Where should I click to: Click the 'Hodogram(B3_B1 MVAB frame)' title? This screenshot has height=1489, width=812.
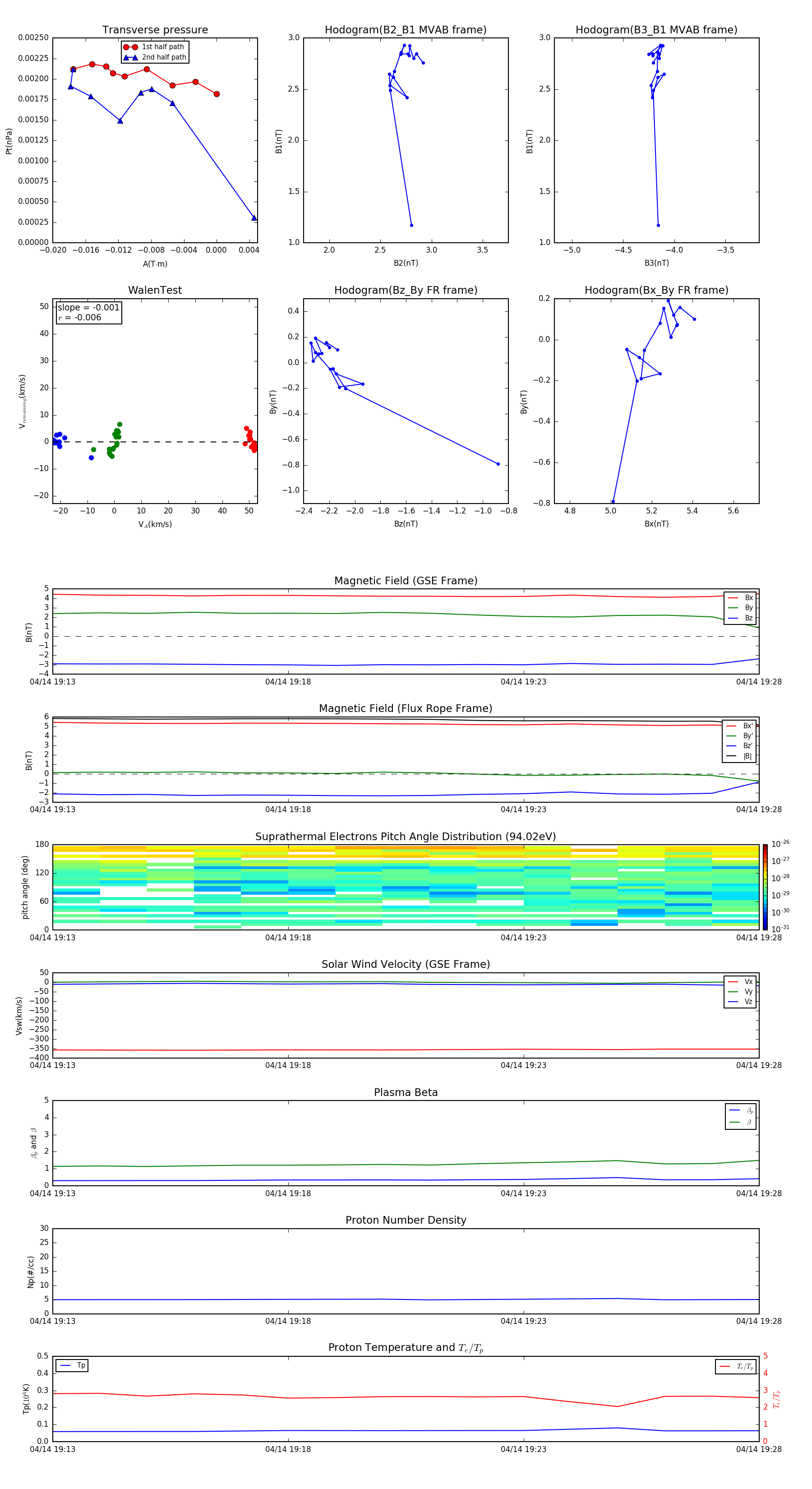[656, 30]
